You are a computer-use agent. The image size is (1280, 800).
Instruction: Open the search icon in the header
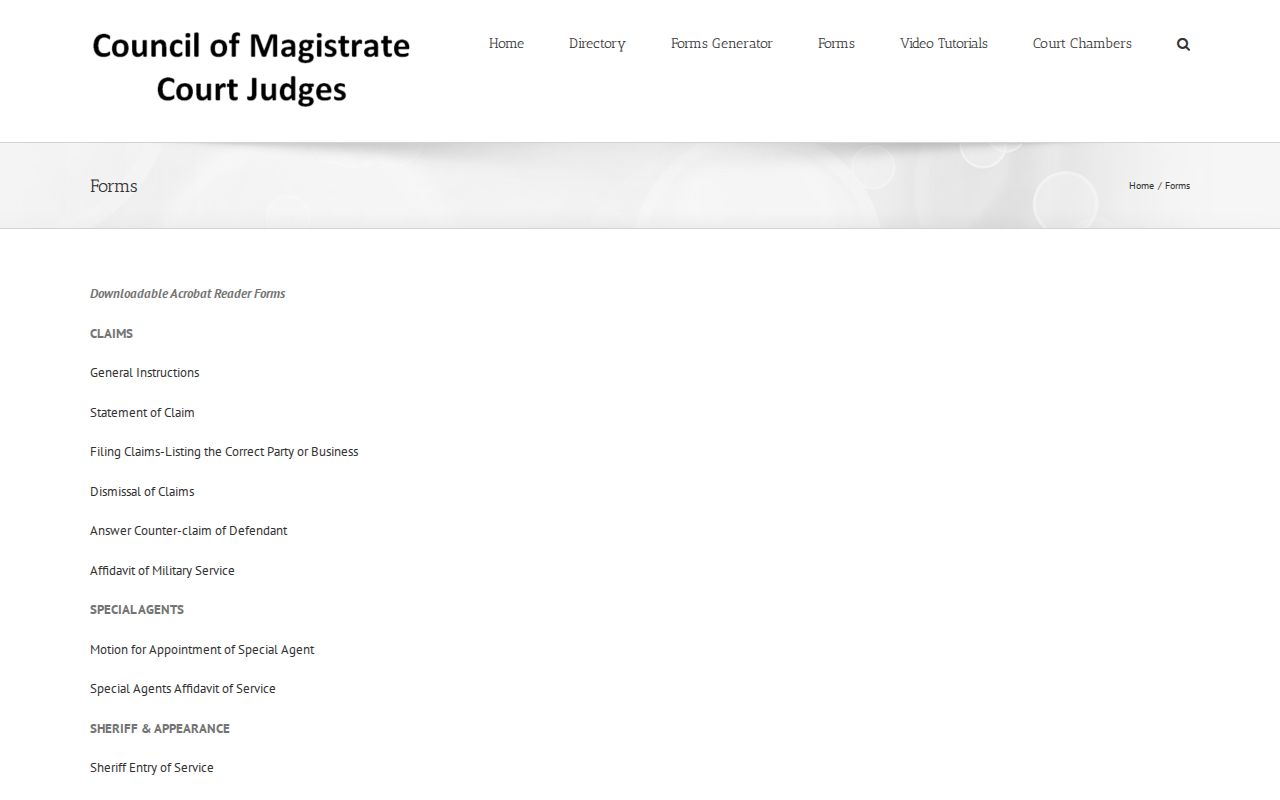pos(1183,44)
